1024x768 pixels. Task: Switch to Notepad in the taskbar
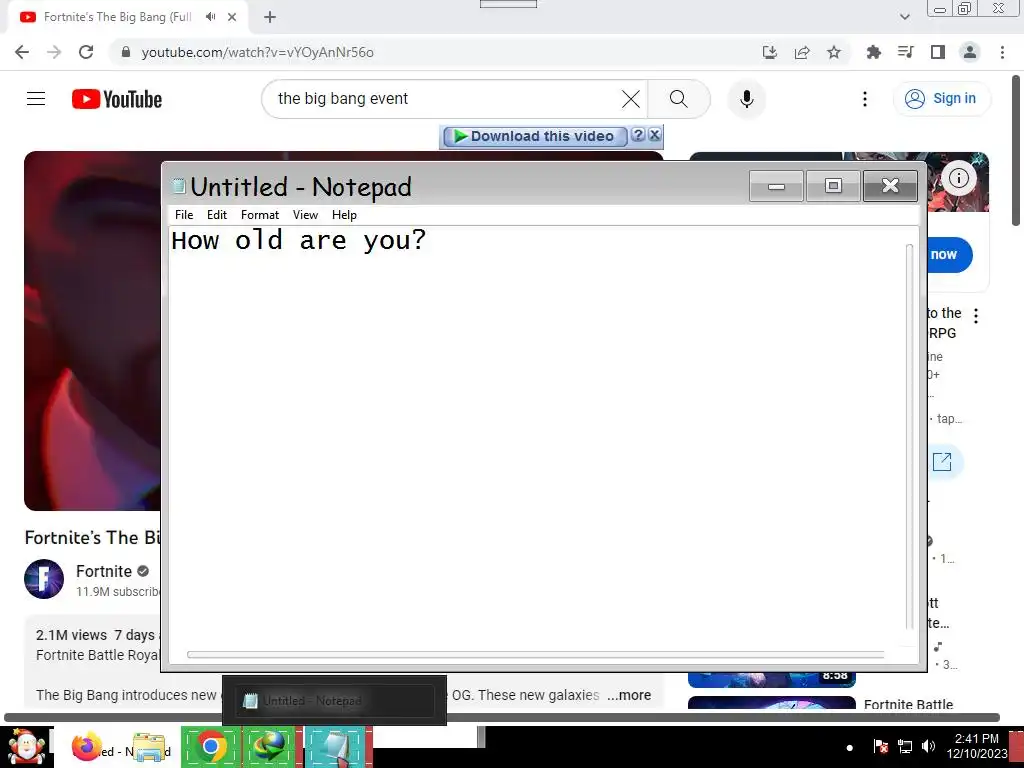(338, 746)
